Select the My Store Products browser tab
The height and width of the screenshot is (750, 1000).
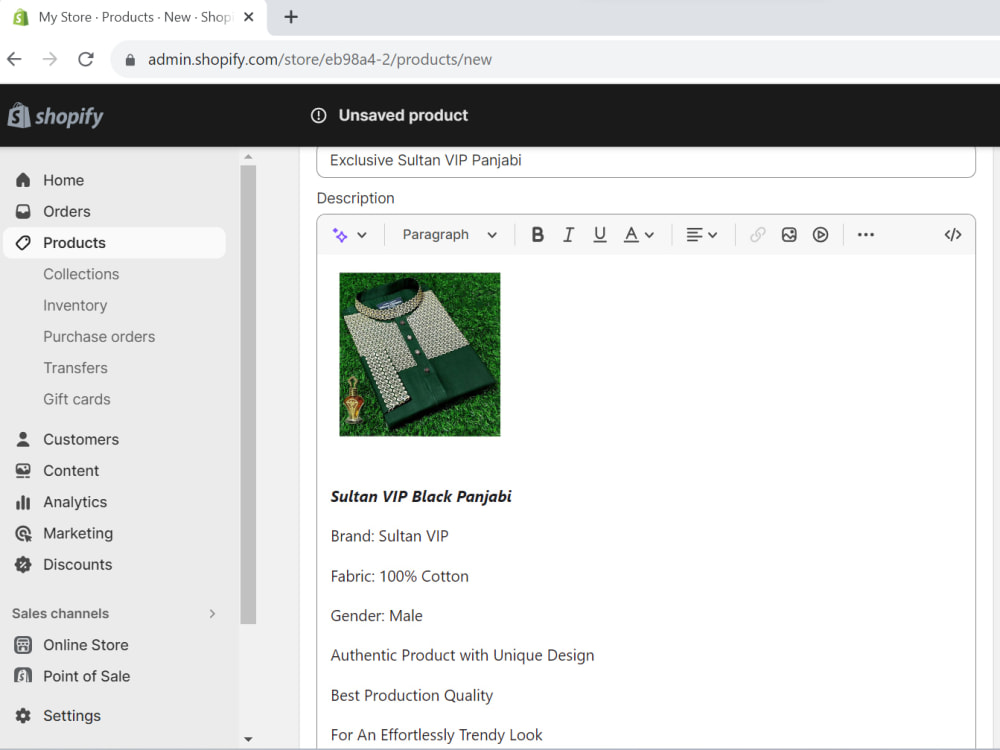134,17
